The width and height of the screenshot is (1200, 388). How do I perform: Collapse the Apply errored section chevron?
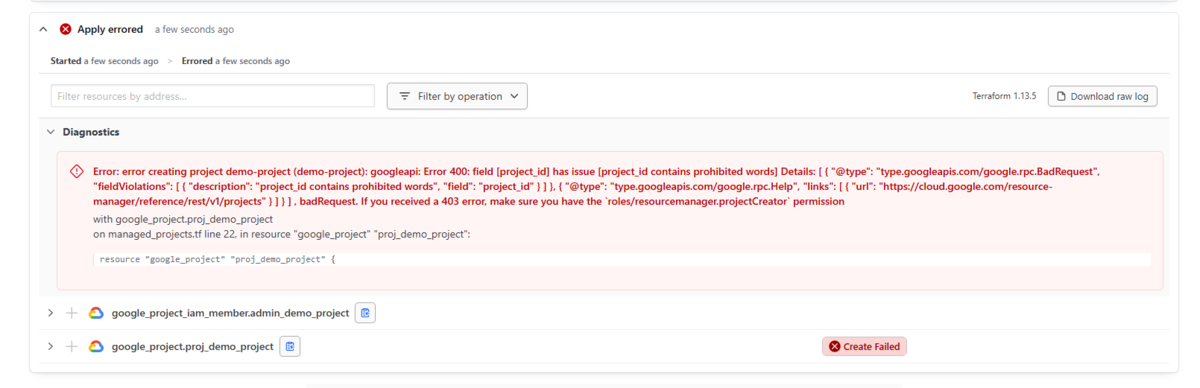[43, 30]
